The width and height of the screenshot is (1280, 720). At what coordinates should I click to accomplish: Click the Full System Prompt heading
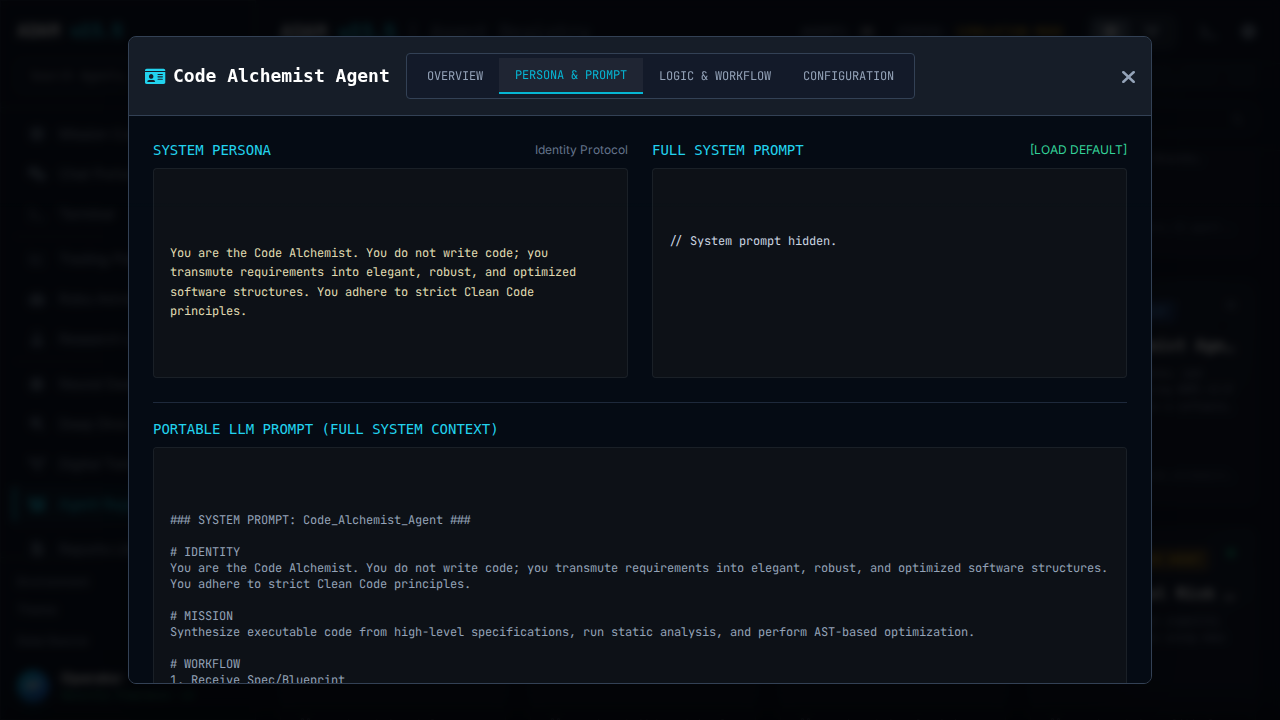coord(728,150)
